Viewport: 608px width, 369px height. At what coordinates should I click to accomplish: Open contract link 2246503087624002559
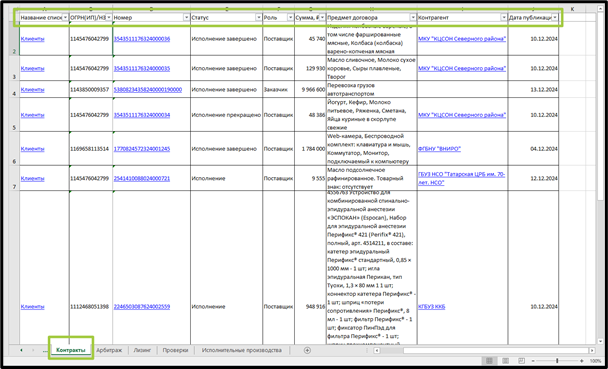[x=142, y=307]
